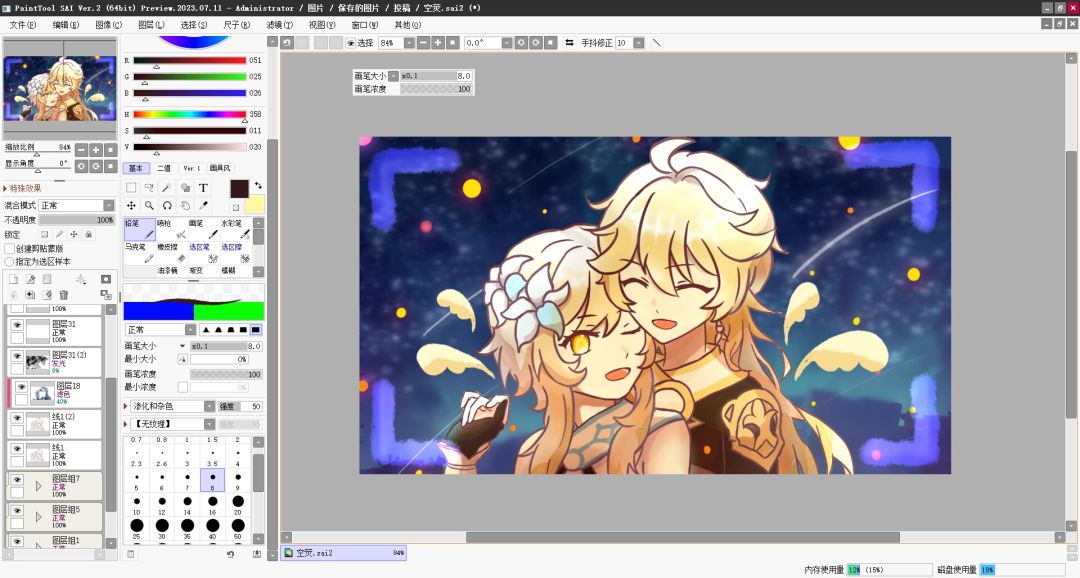Select the eyedropper color picker tool
The width and height of the screenshot is (1080, 578).
[x=203, y=205]
